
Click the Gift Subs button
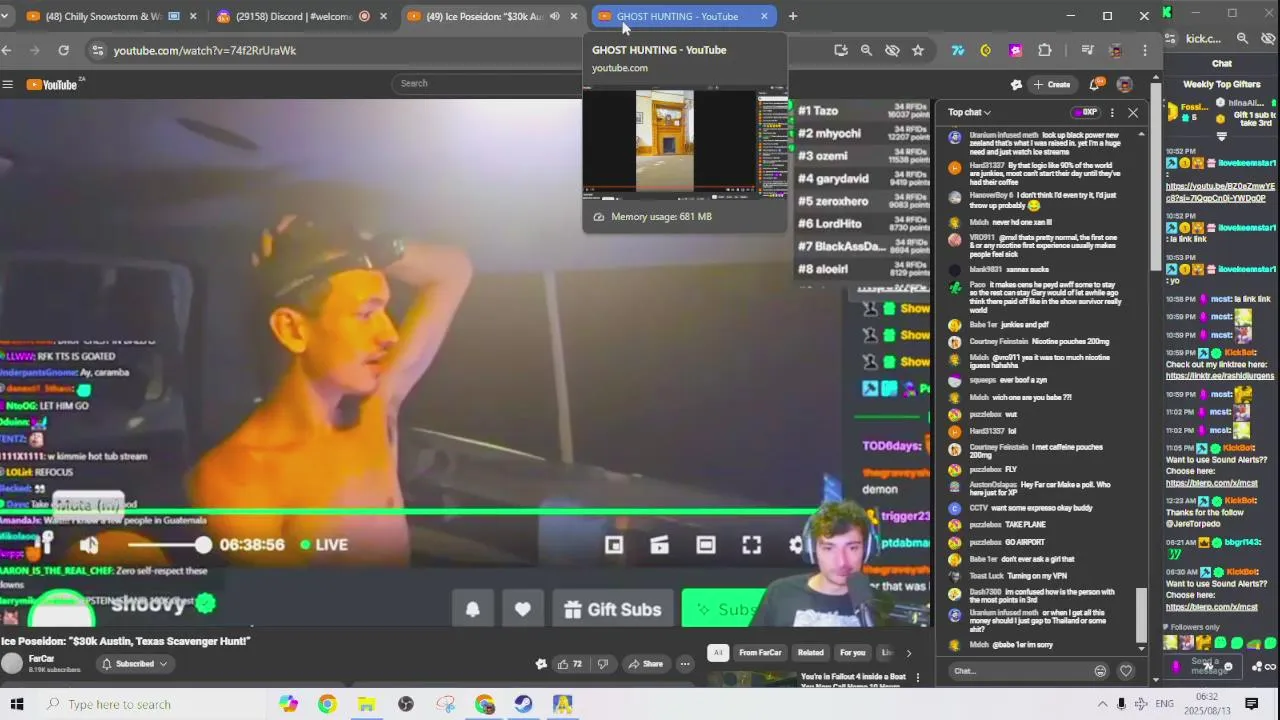pos(613,609)
